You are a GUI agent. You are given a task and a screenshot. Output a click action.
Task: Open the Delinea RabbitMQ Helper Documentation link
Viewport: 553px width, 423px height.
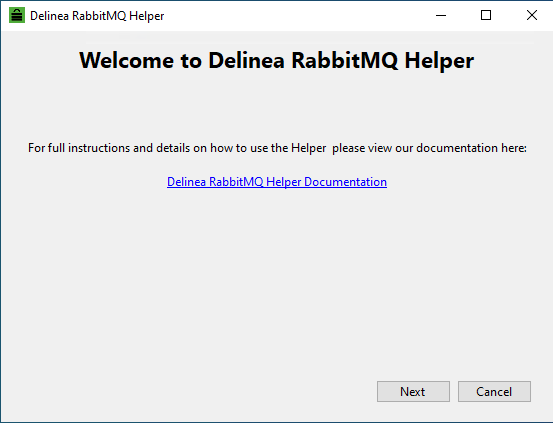(x=277, y=182)
